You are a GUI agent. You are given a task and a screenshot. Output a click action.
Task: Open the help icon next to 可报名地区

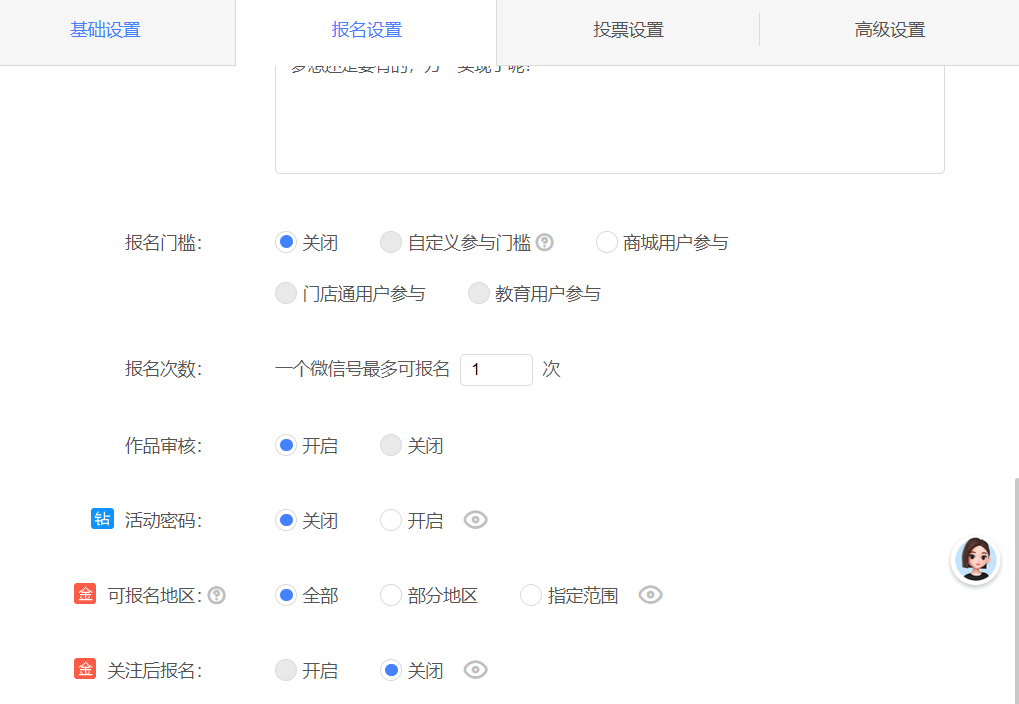coord(216,595)
